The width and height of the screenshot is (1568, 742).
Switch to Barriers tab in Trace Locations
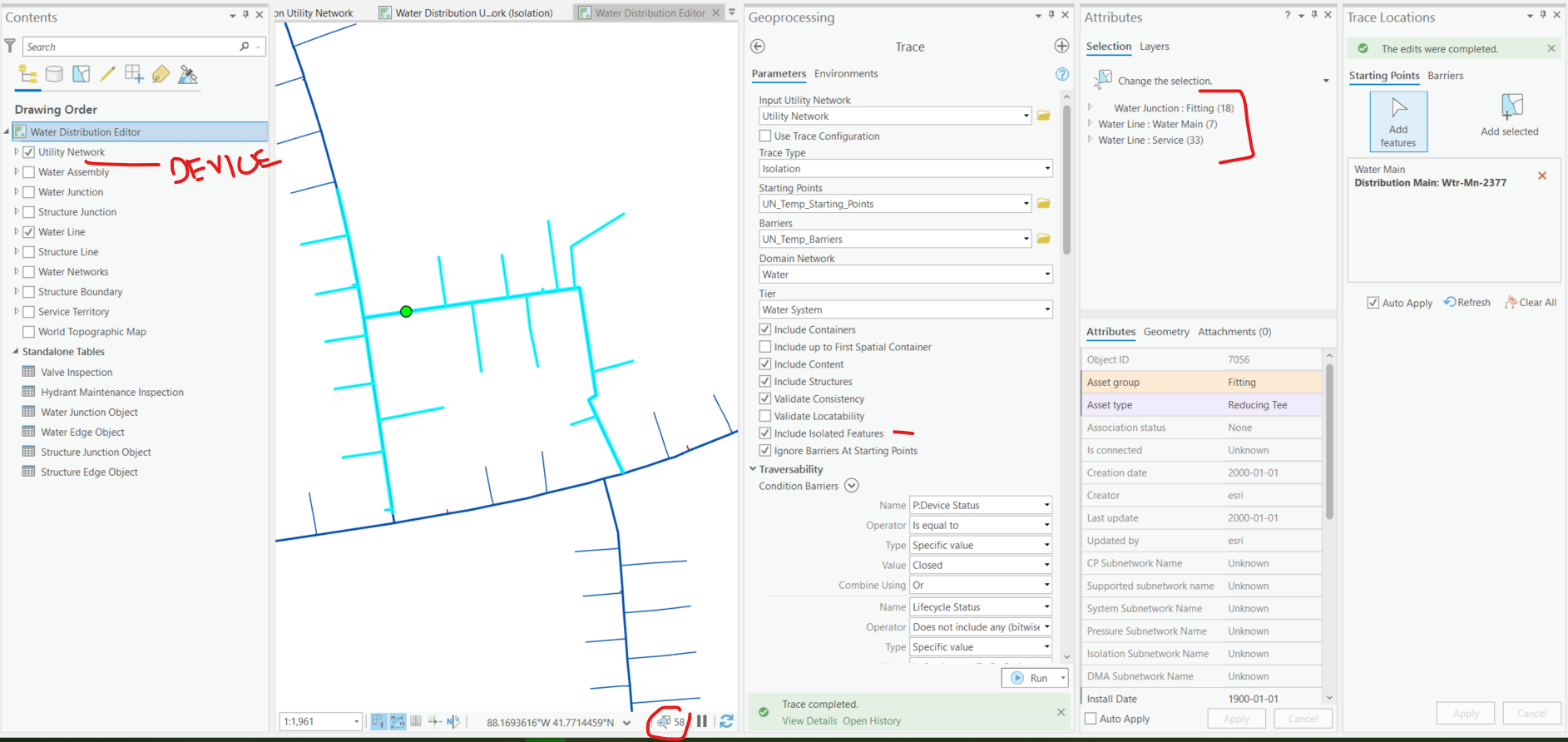1445,76
